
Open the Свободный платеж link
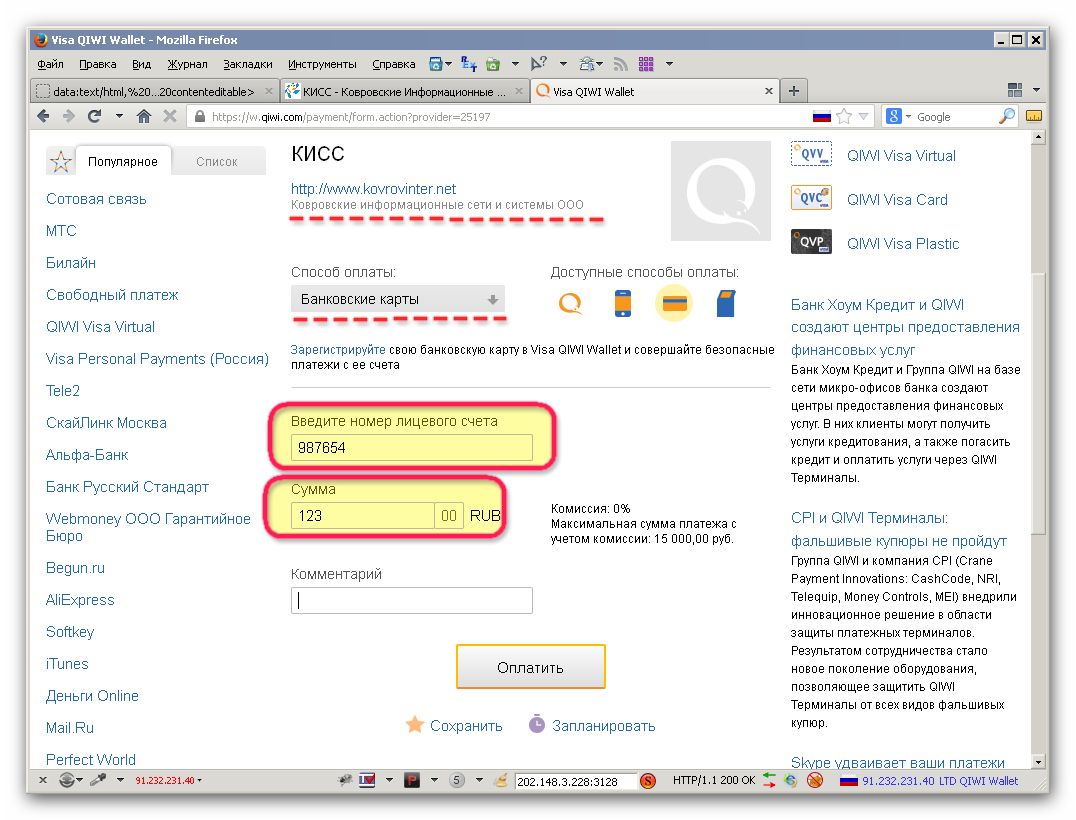(x=112, y=295)
